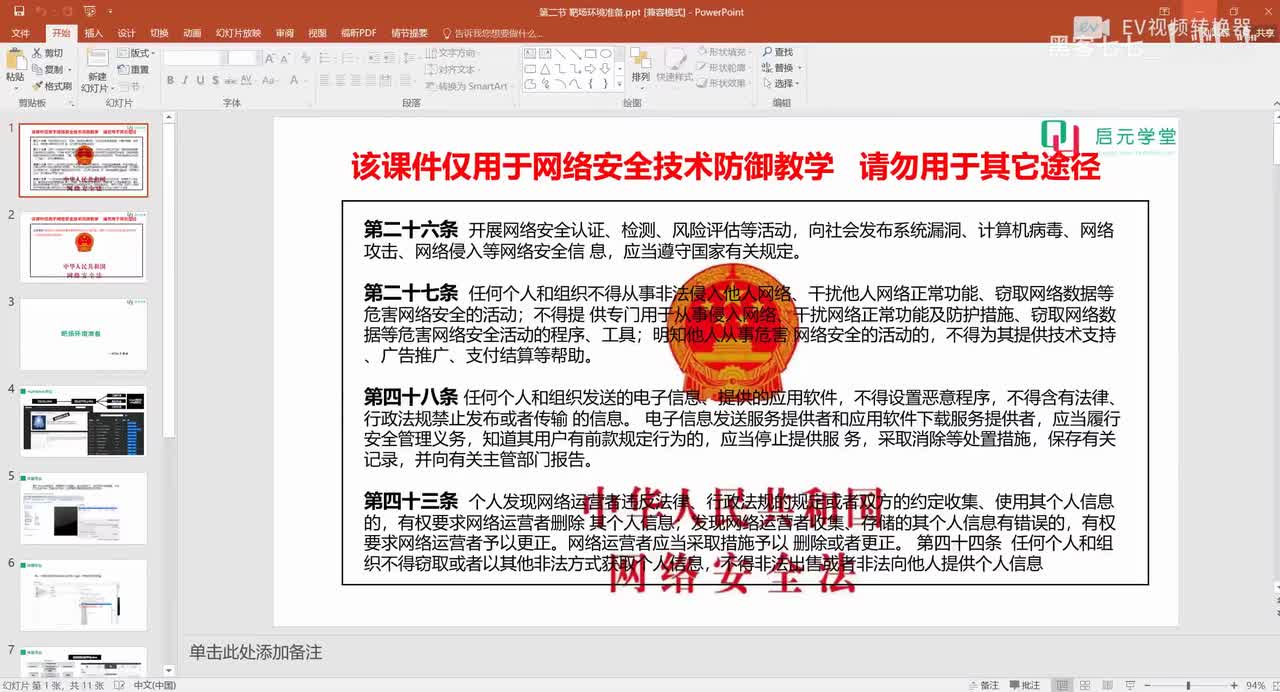The height and width of the screenshot is (692, 1280).
Task: Switch to the Review (审阅) tab
Action: coord(285,33)
